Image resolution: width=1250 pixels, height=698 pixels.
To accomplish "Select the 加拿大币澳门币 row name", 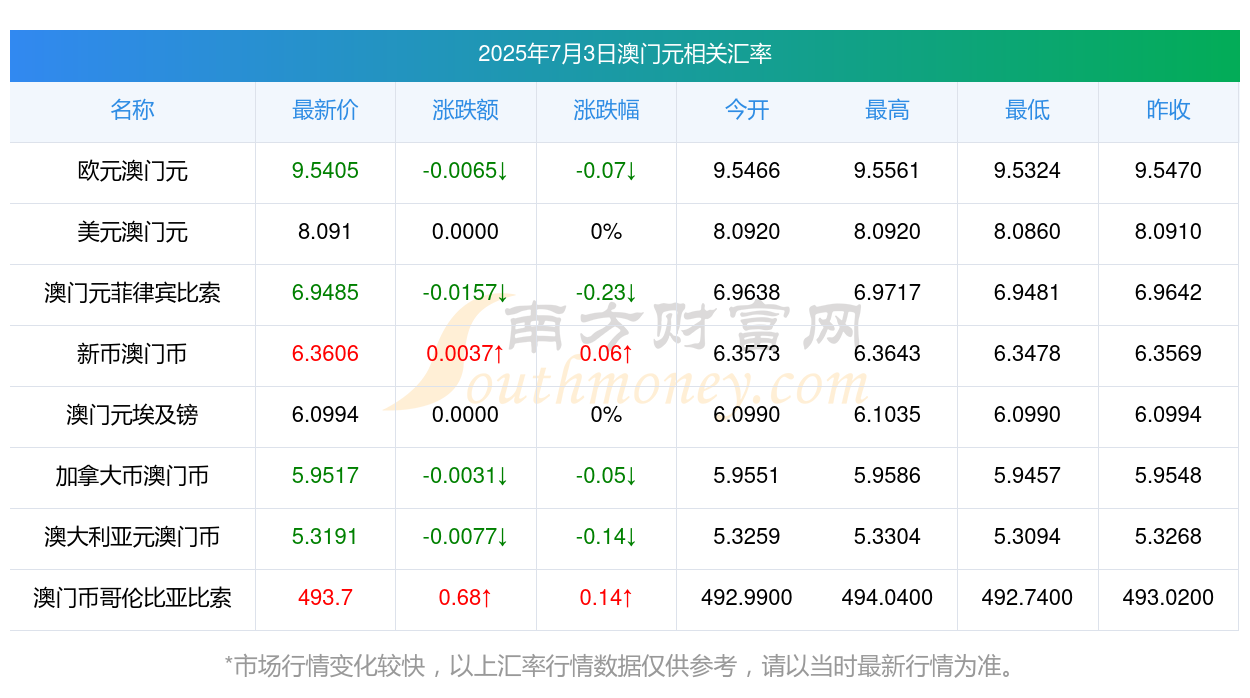I will coord(132,476).
